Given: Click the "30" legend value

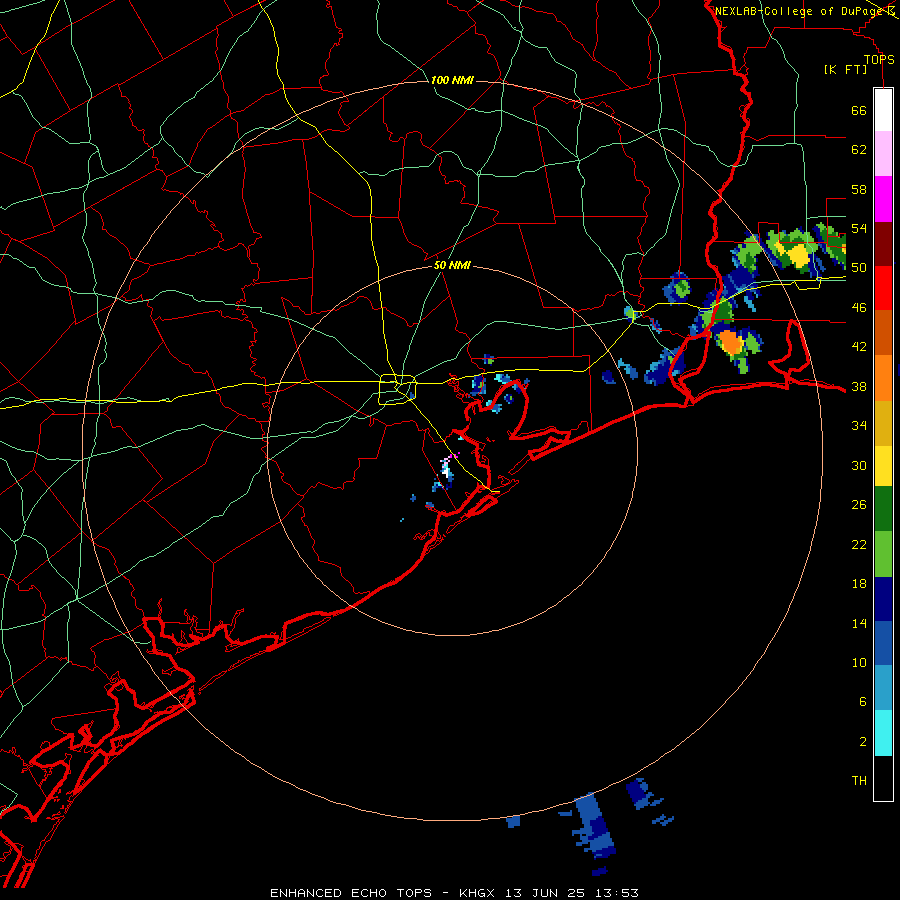Looking at the screenshot, I should pyautogui.click(x=859, y=465).
